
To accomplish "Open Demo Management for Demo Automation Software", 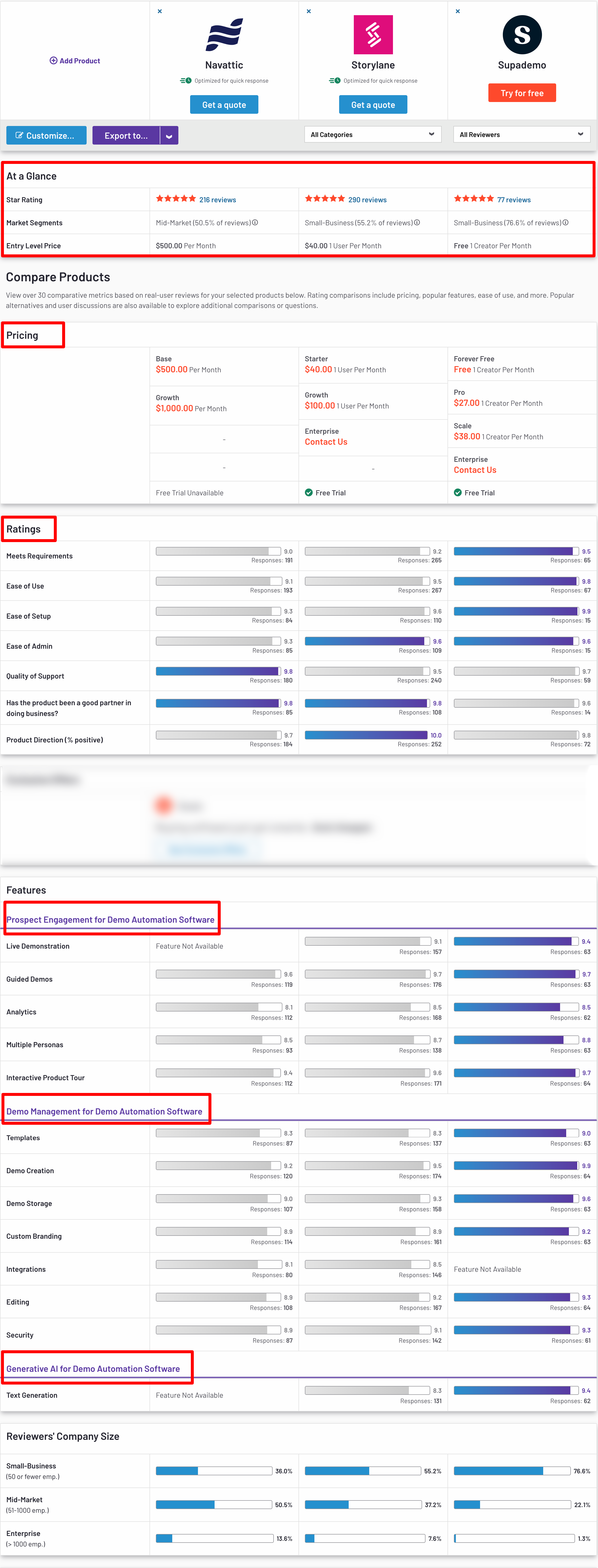I will coord(104,1112).
